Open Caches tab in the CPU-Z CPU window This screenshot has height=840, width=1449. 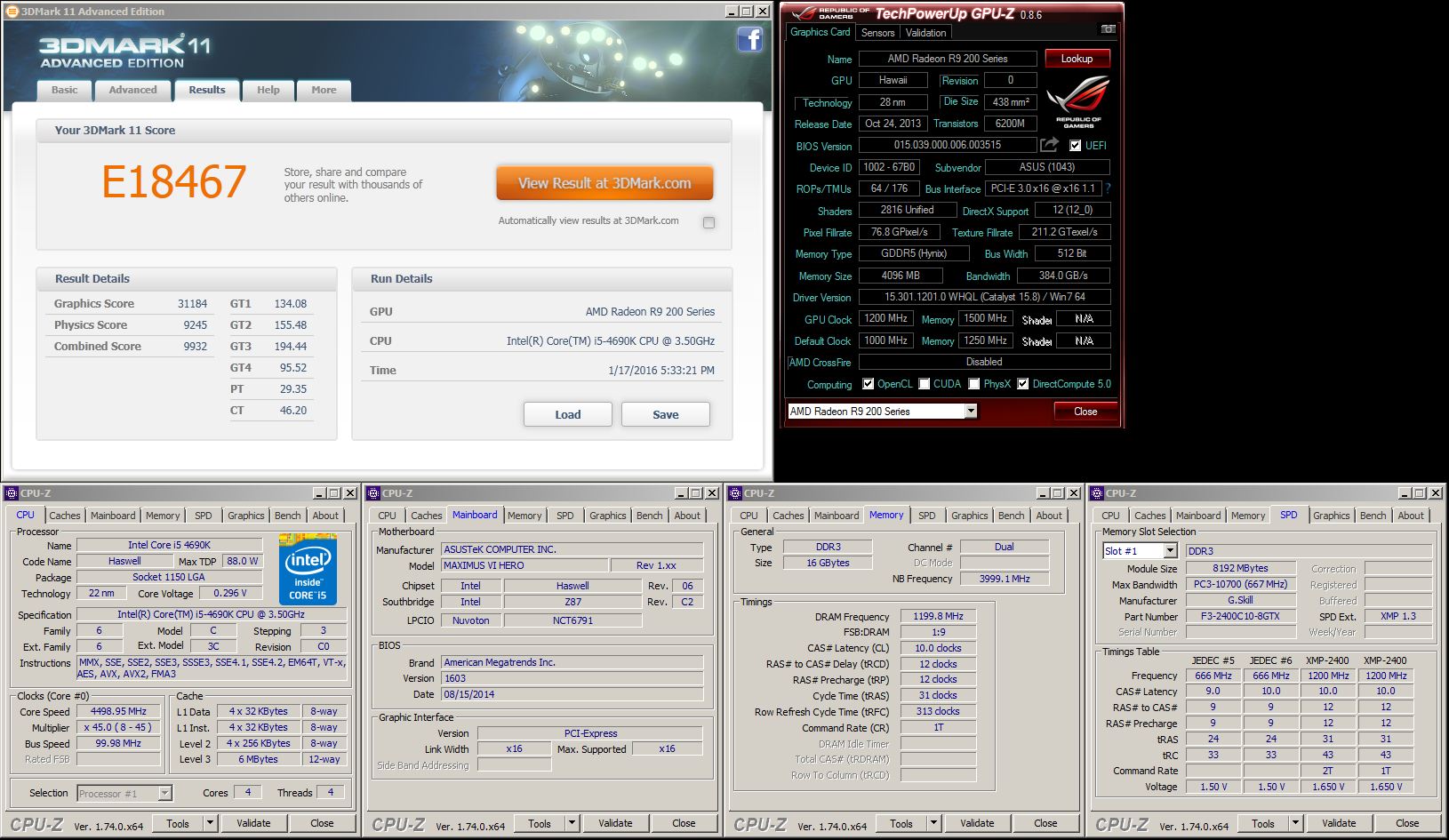65,516
